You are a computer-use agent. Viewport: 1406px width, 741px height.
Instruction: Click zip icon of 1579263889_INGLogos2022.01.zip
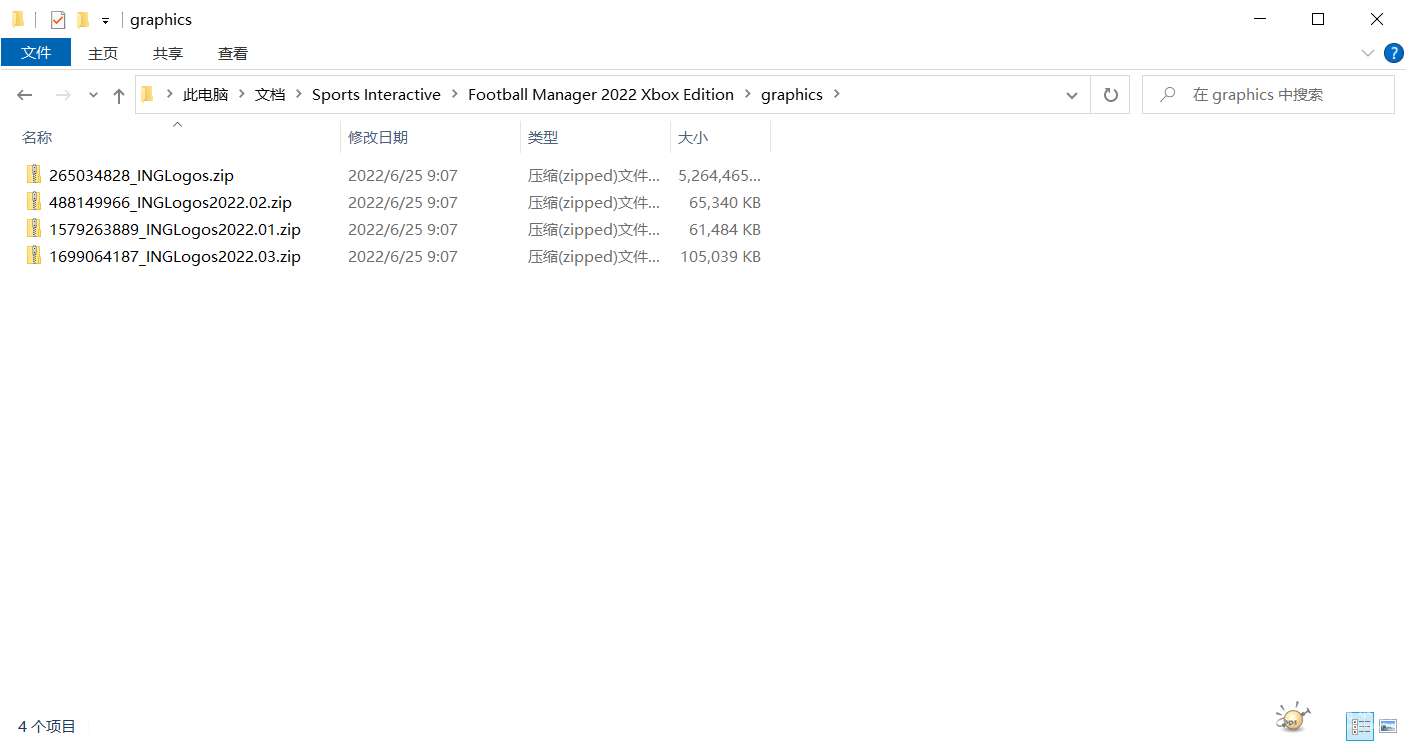[35, 228]
